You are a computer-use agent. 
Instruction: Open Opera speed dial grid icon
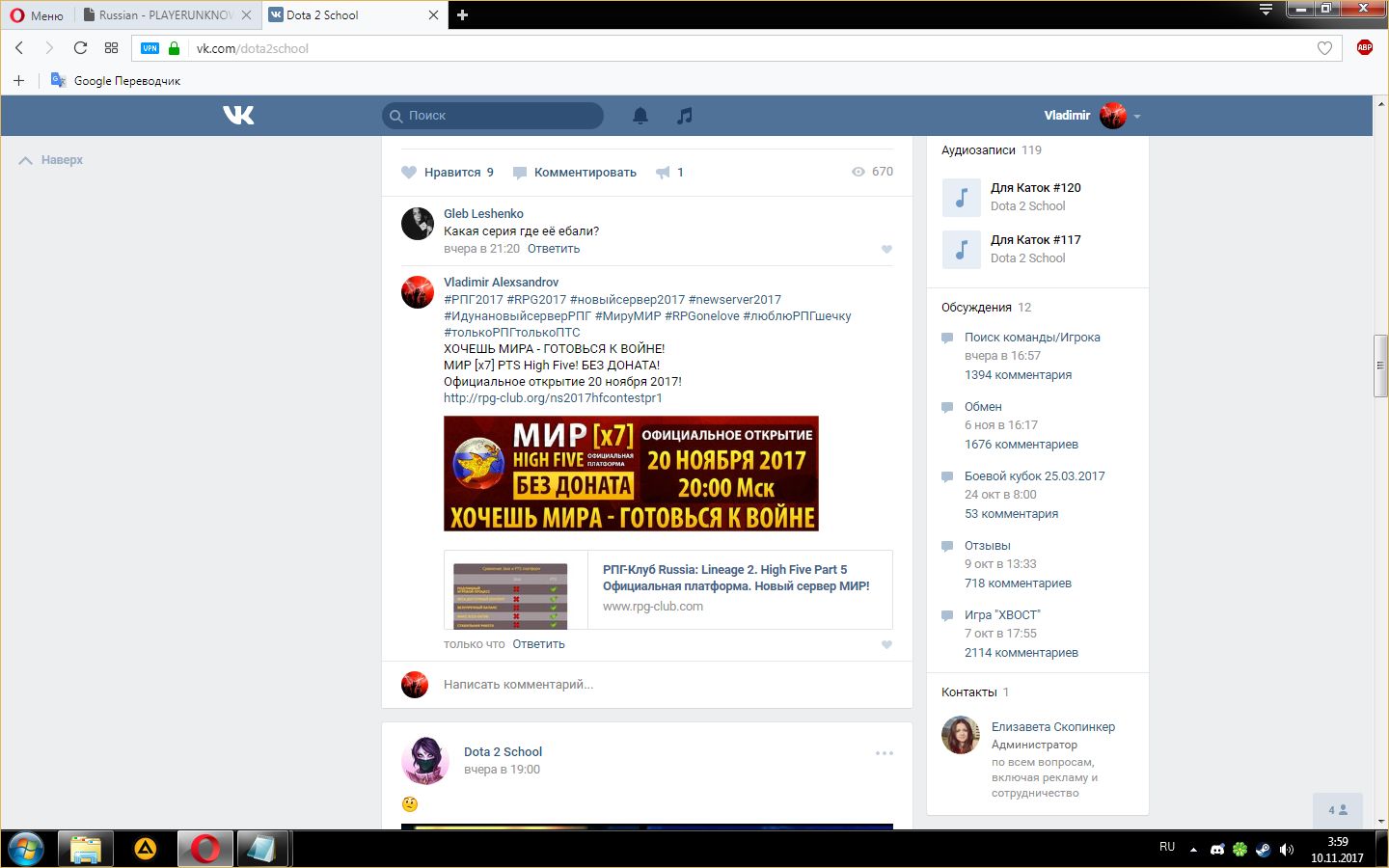(111, 47)
